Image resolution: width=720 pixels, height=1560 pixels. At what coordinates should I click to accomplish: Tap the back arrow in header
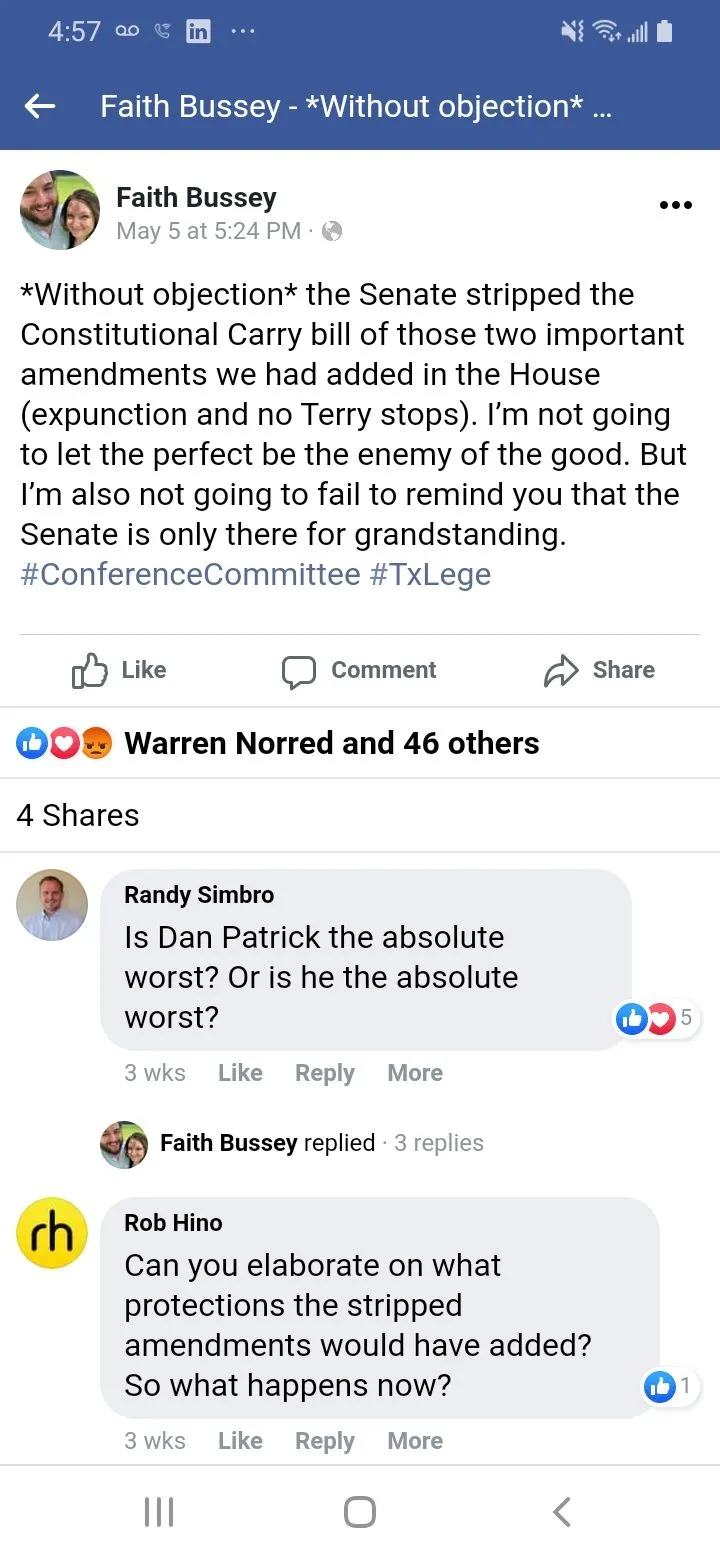pos(40,107)
